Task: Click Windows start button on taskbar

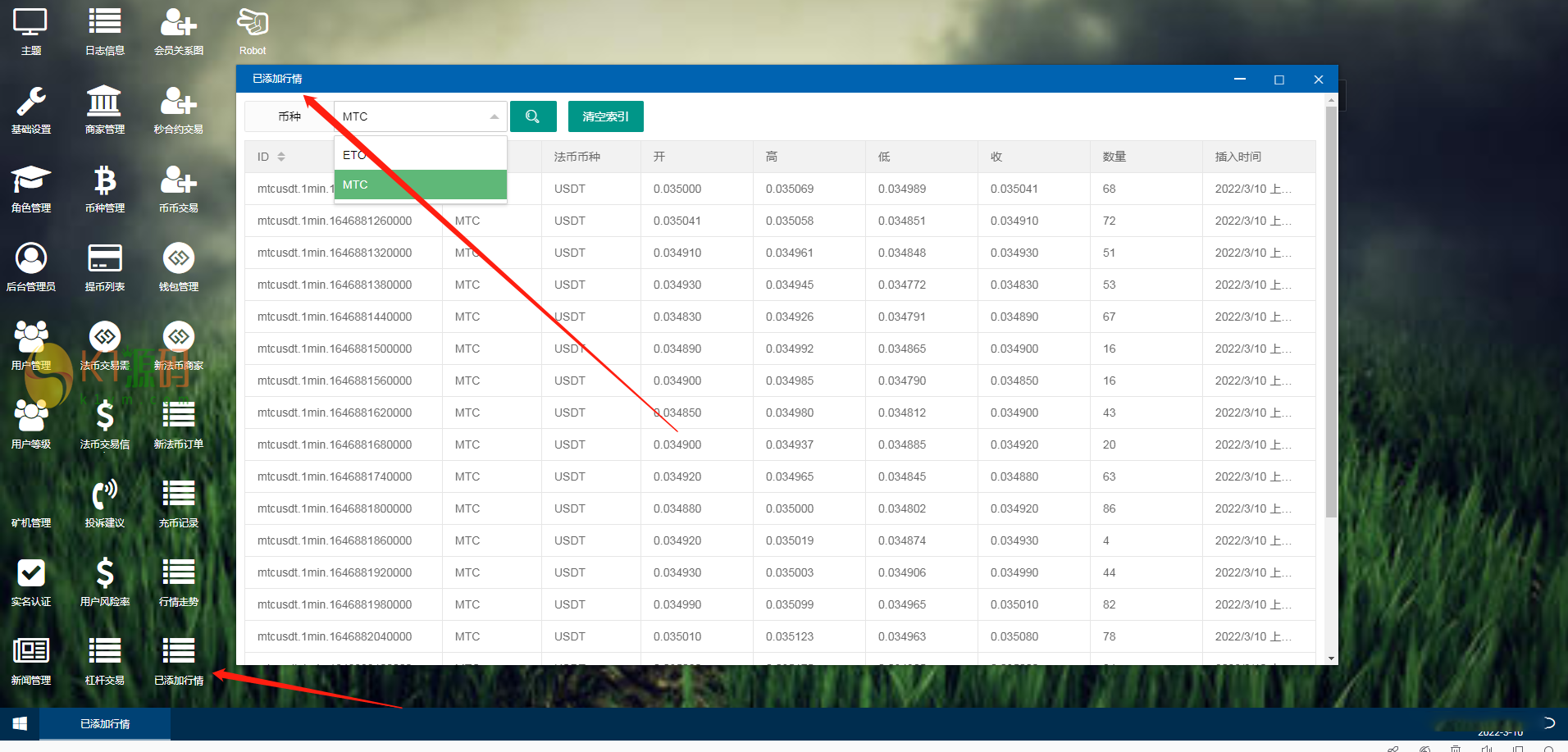Action: [20, 724]
